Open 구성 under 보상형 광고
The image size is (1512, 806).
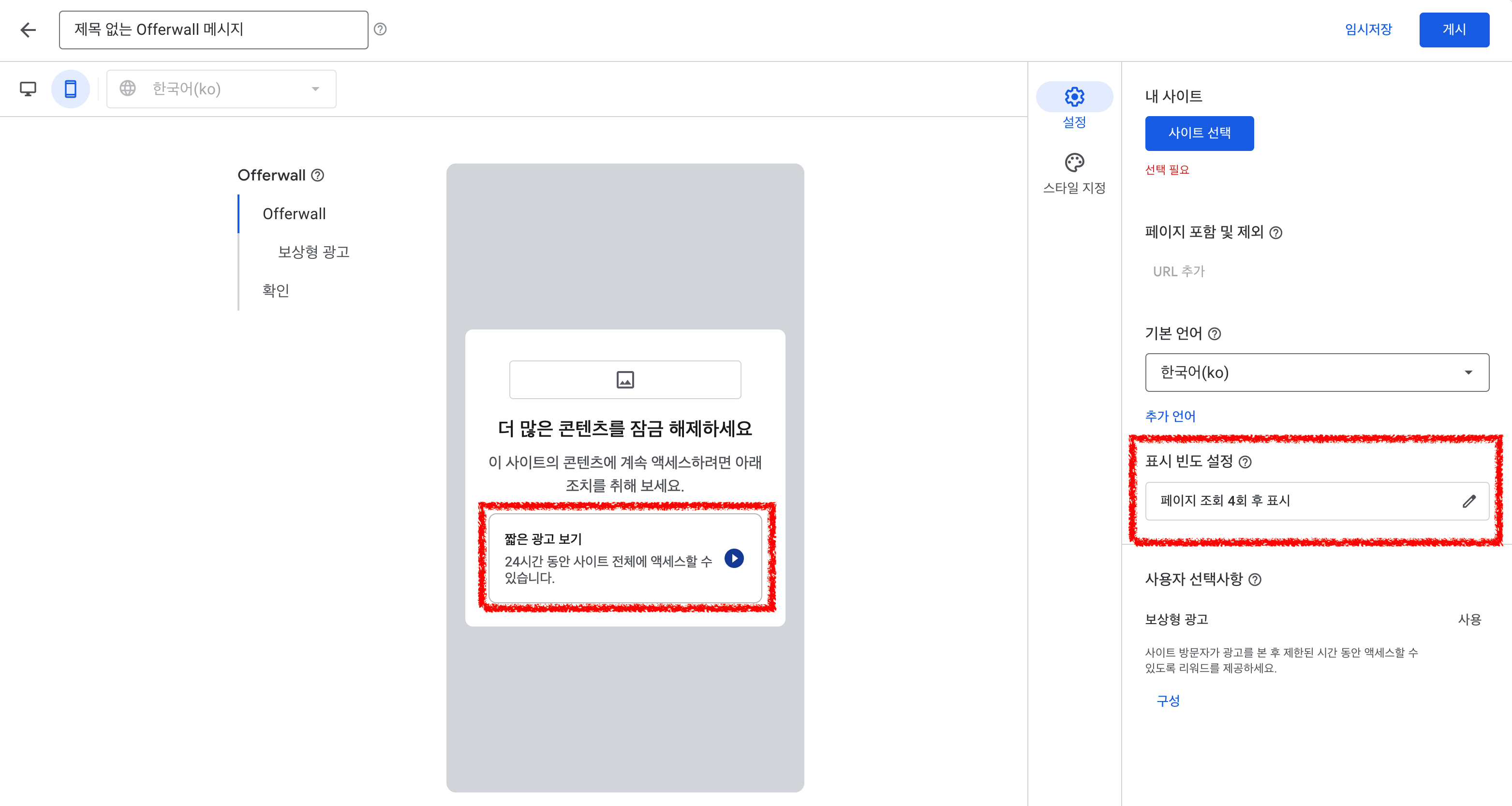[x=1168, y=699]
